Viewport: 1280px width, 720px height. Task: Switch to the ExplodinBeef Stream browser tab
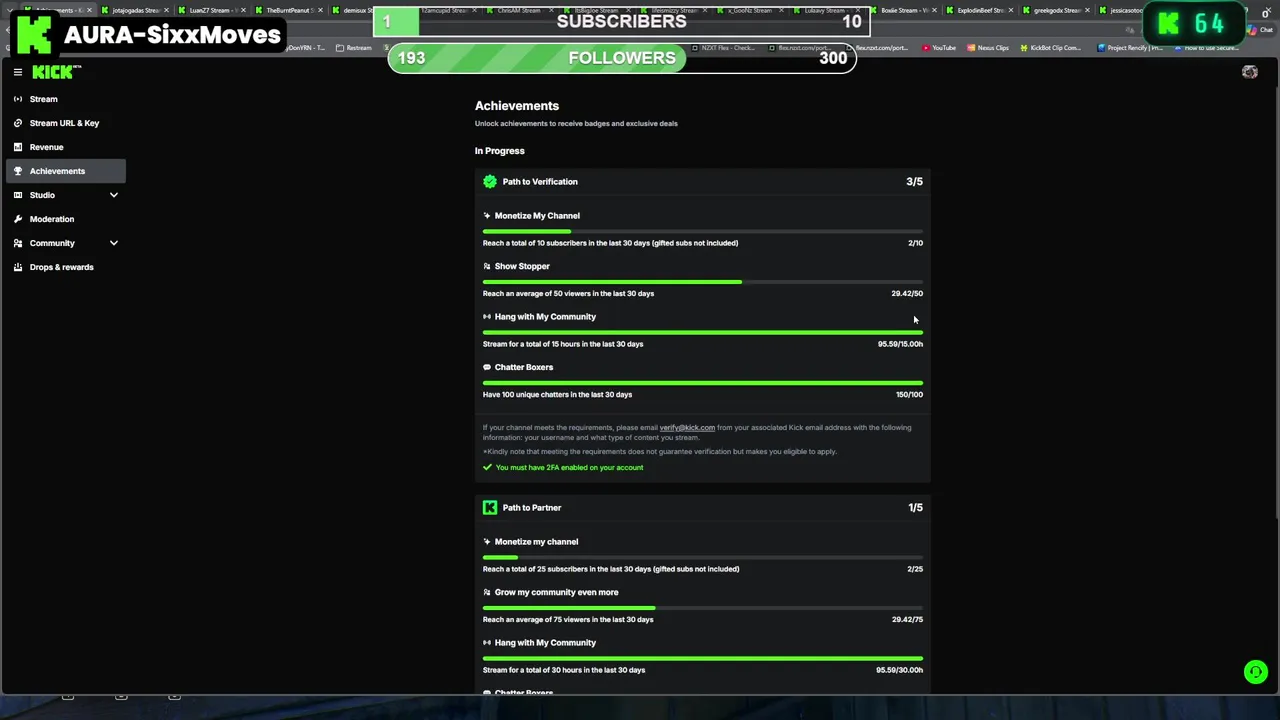point(980,10)
